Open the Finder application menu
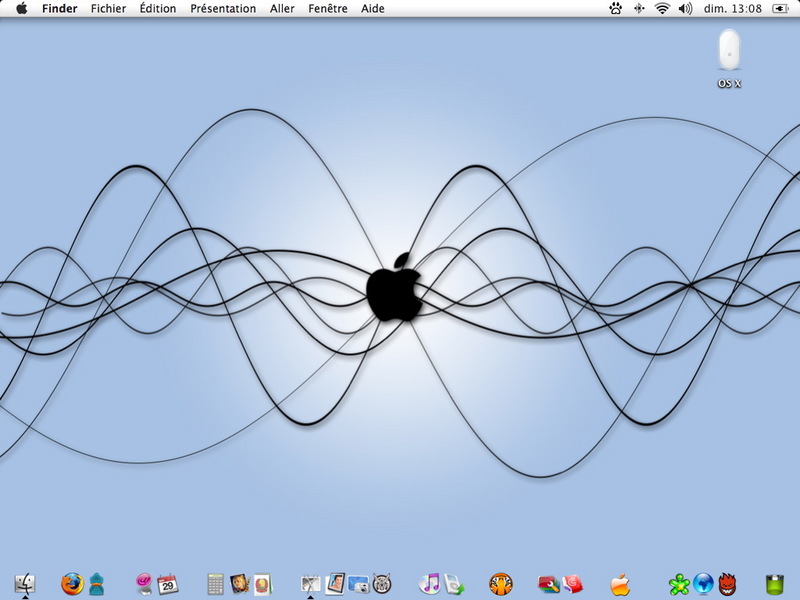Screen dimensions: 800x600 coord(60,9)
